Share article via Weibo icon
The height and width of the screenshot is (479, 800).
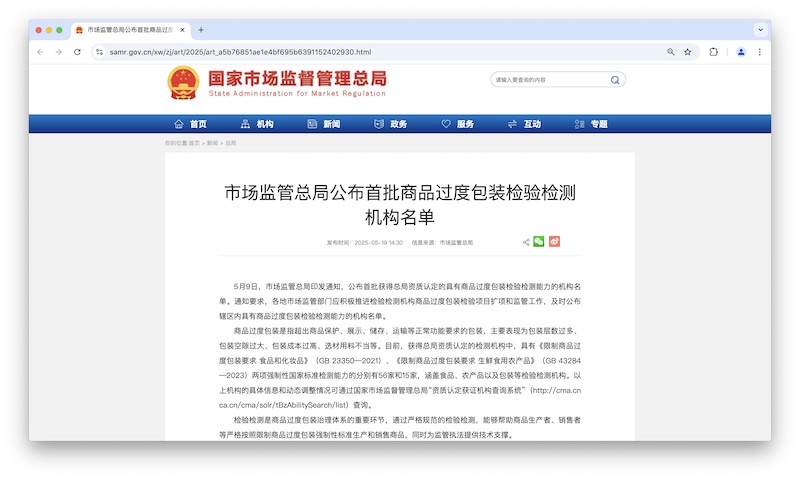554,241
